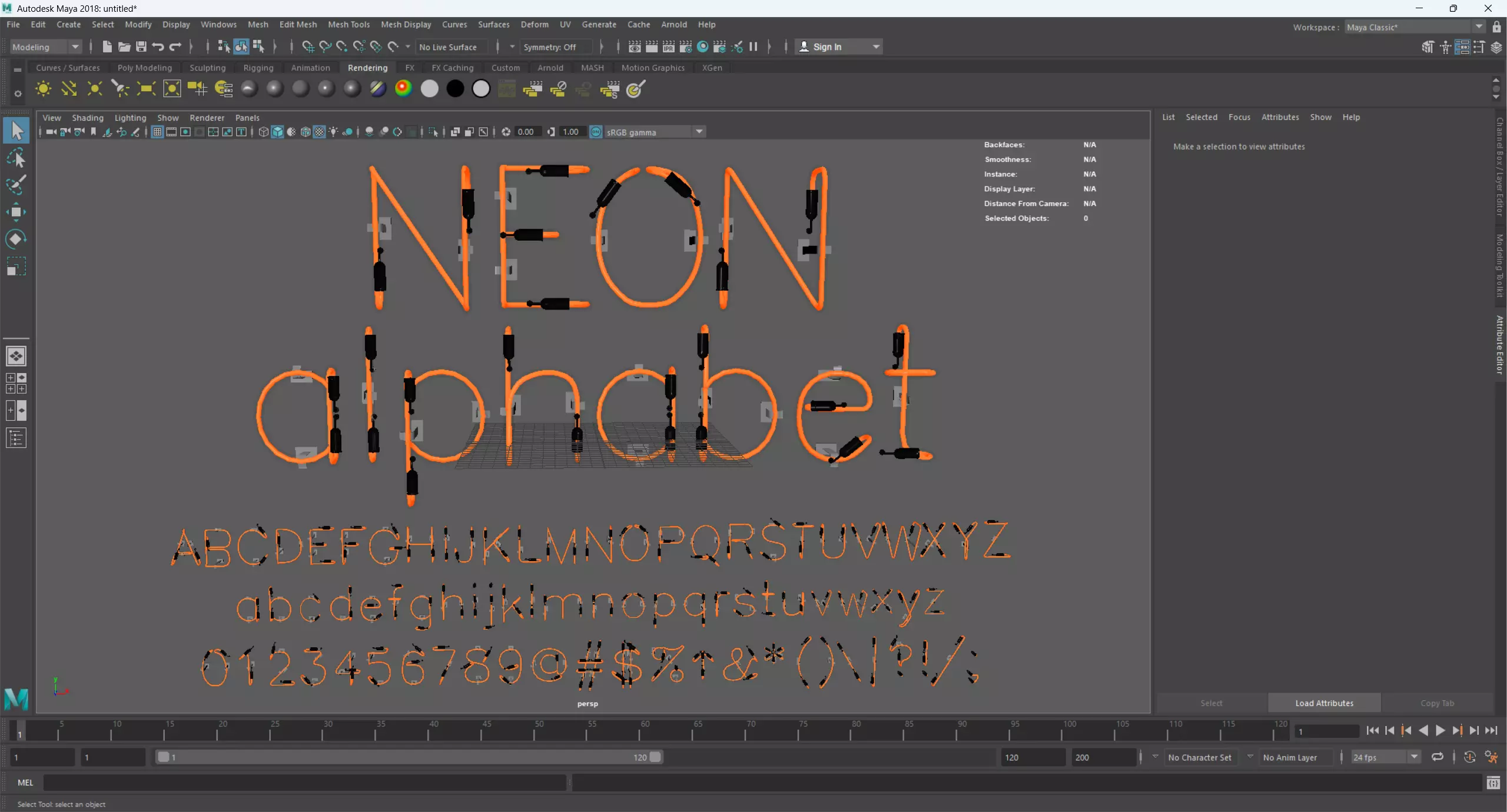Create a spot light from the shelf
Image resolution: width=1507 pixels, height=812 pixels.
[x=120, y=89]
